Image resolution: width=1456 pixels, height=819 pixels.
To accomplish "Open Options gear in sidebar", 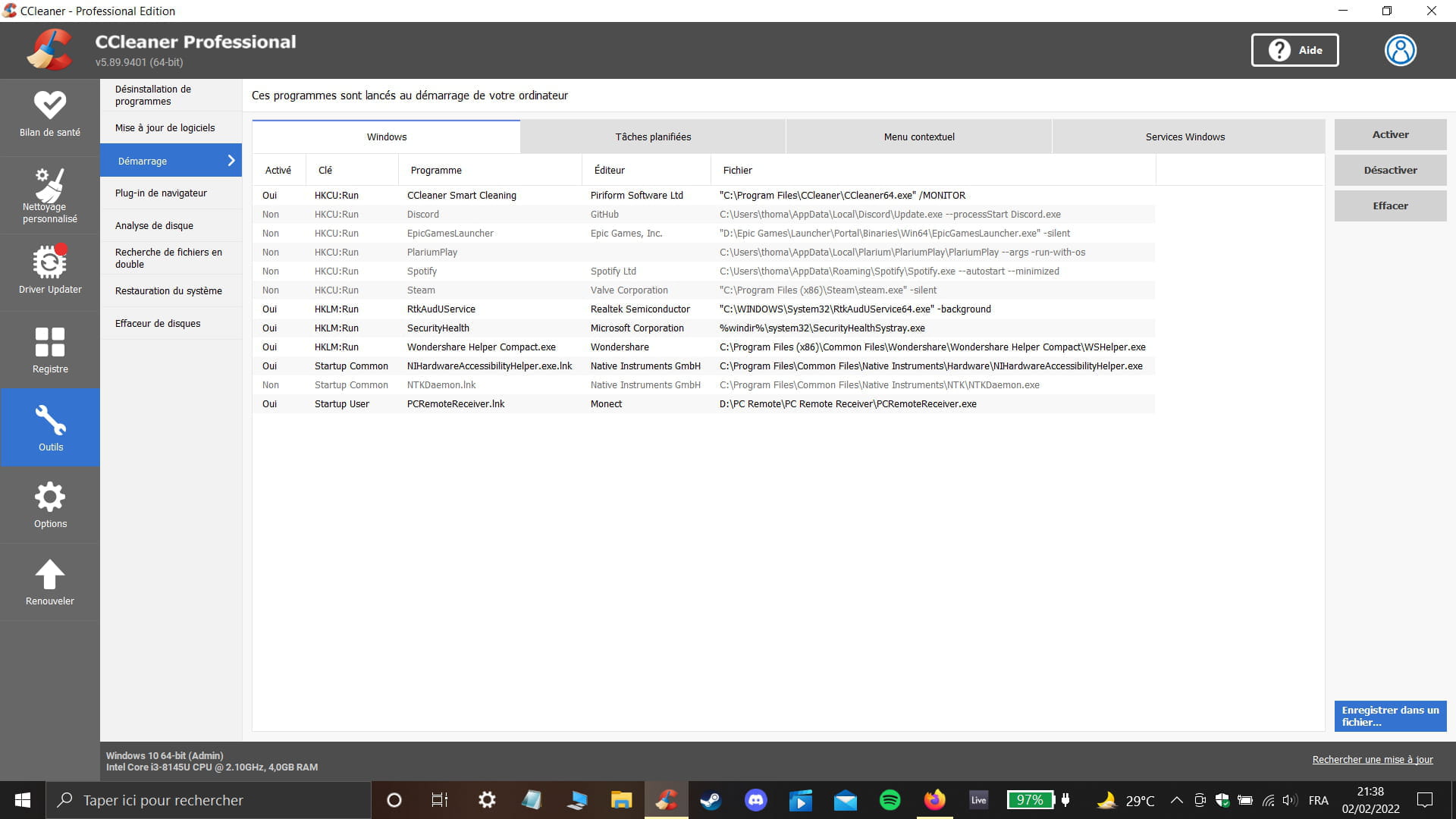I will point(50,497).
